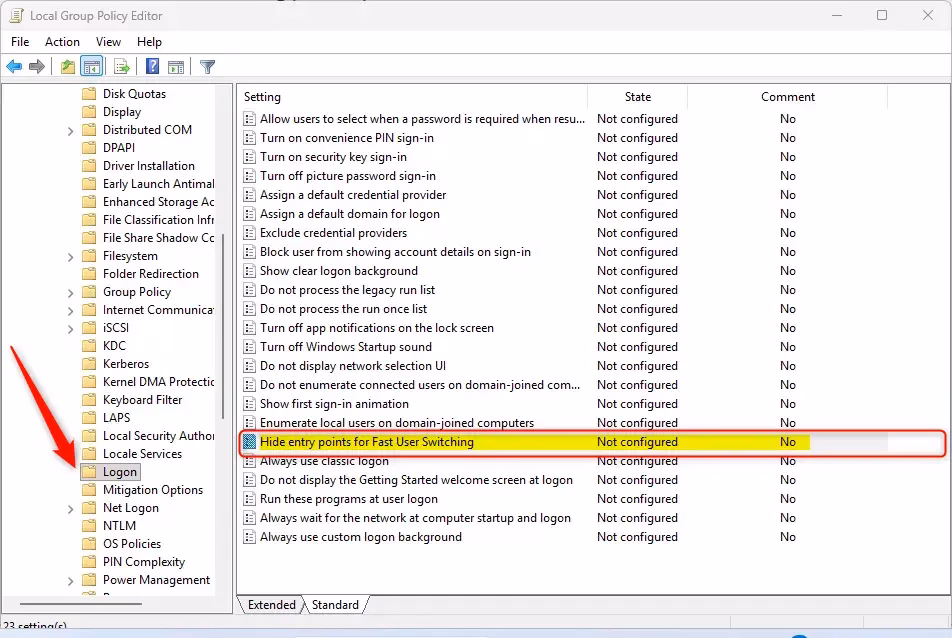Click the Forward arrow toolbar icon
Screen dimensions: 952x638
(x=37, y=67)
